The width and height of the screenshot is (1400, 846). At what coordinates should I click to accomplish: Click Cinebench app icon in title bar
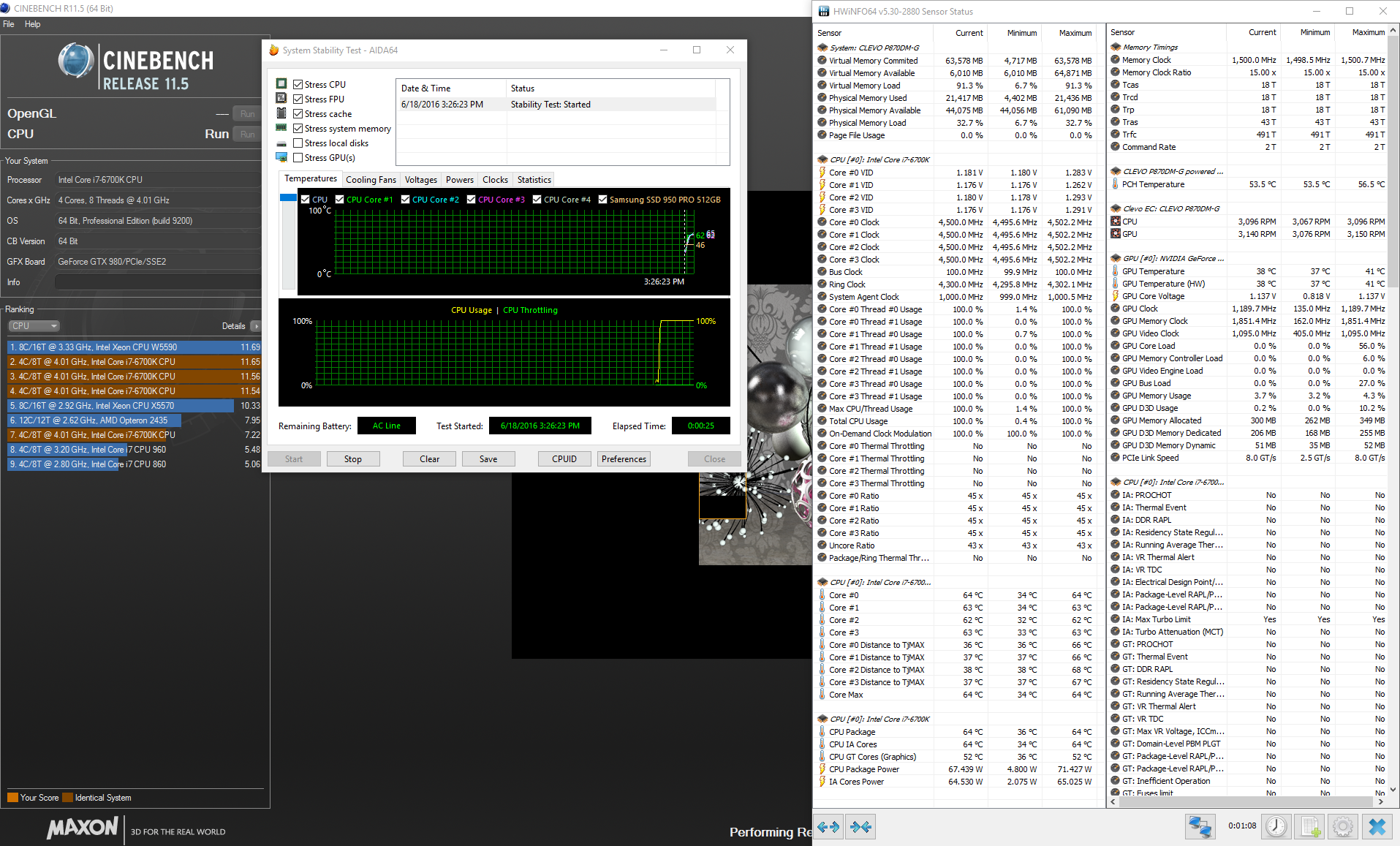point(6,8)
